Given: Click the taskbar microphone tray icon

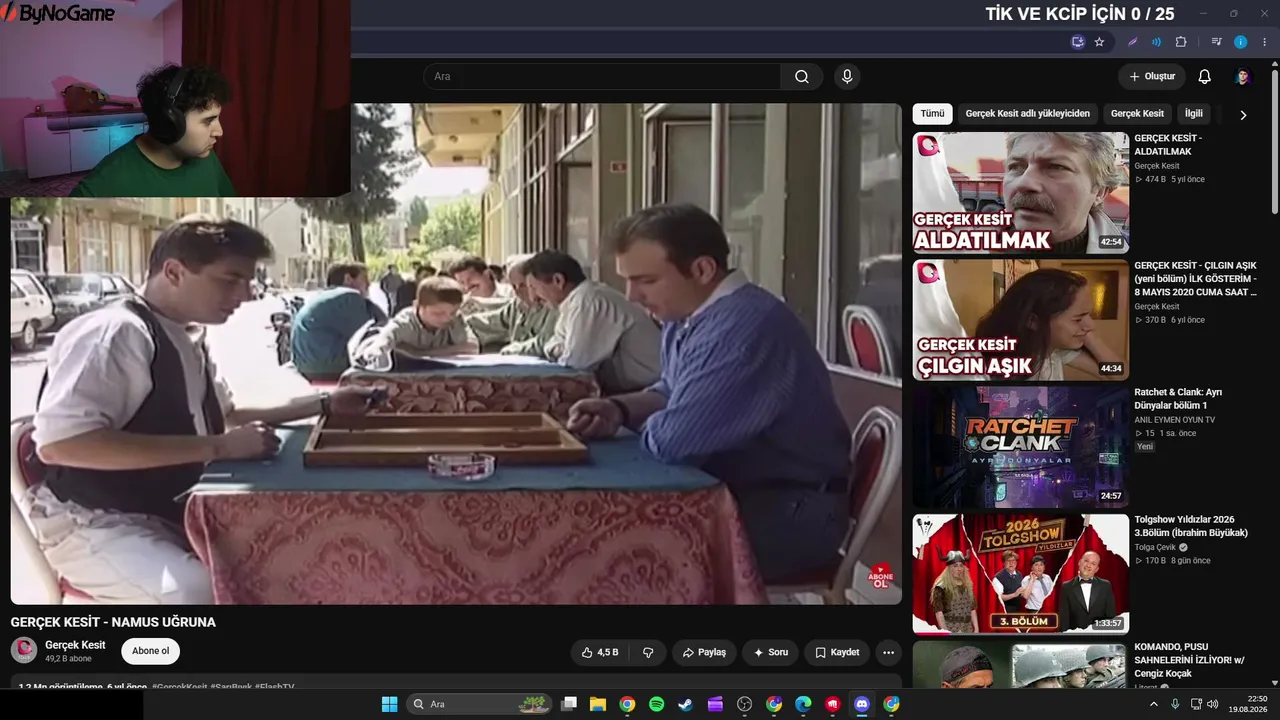Looking at the screenshot, I should pyautogui.click(x=1175, y=704).
